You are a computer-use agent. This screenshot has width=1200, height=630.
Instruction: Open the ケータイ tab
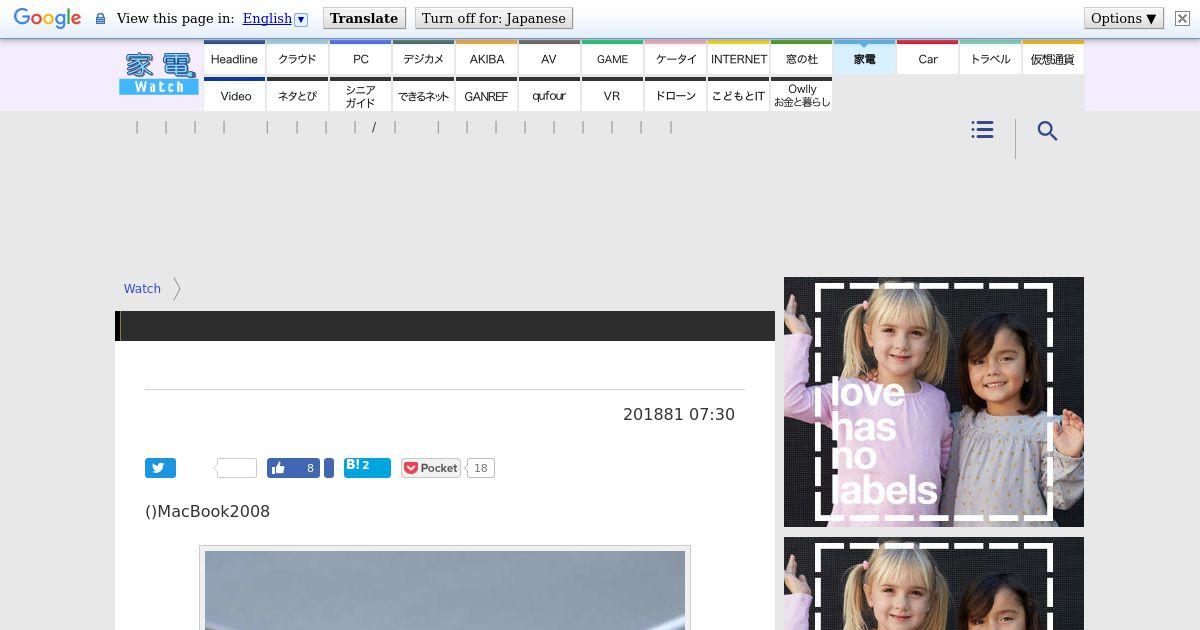[x=675, y=58]
